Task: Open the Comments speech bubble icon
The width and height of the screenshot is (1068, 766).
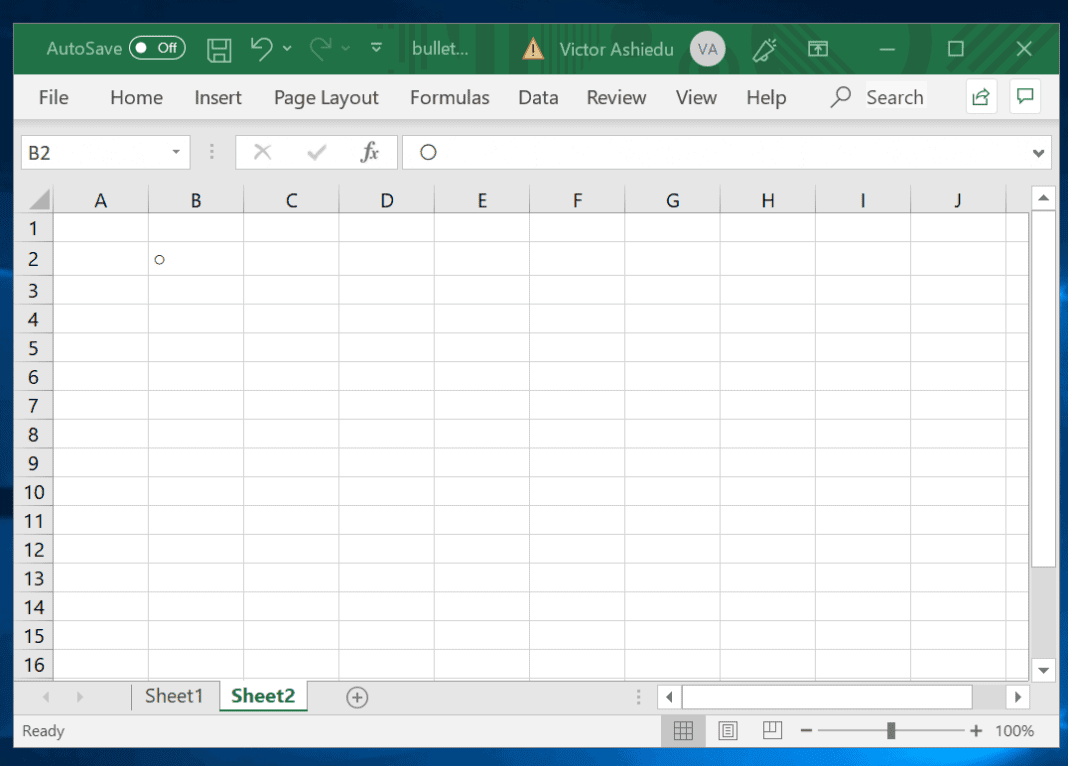Action: point(1025,97)
